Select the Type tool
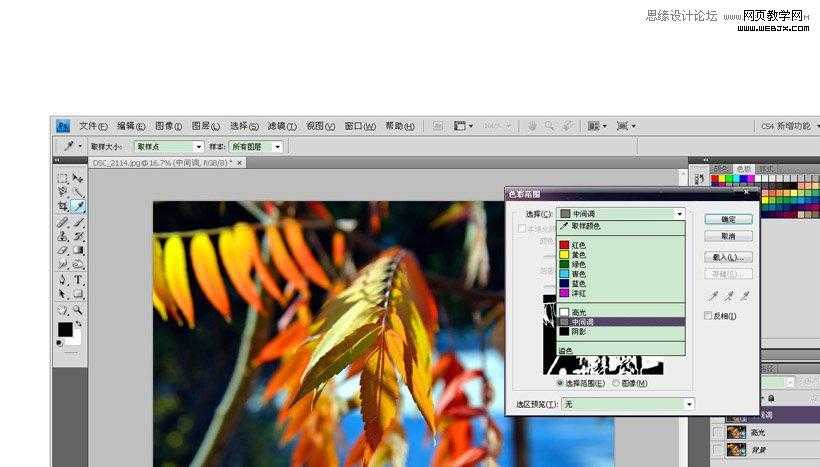The image size is (820, 467). point(78,280)
